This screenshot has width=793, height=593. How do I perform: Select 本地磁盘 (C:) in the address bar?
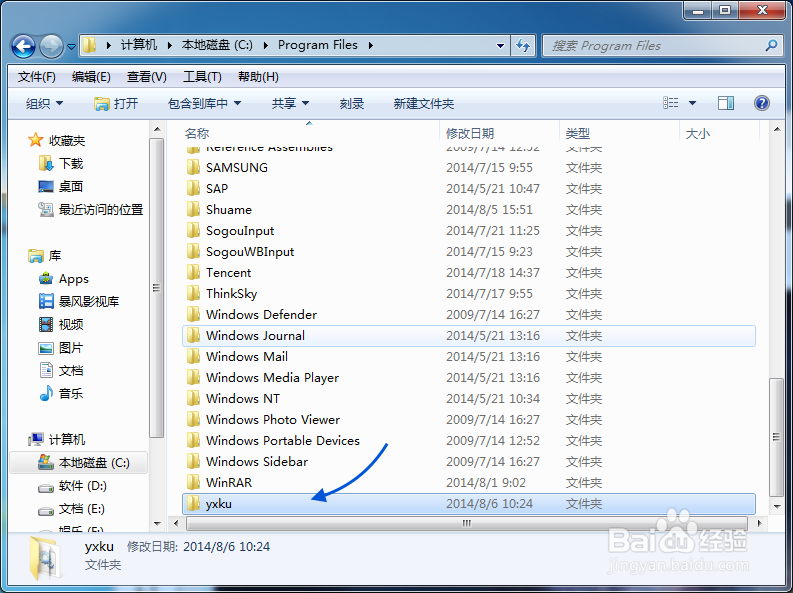click(x=217, y=45)
